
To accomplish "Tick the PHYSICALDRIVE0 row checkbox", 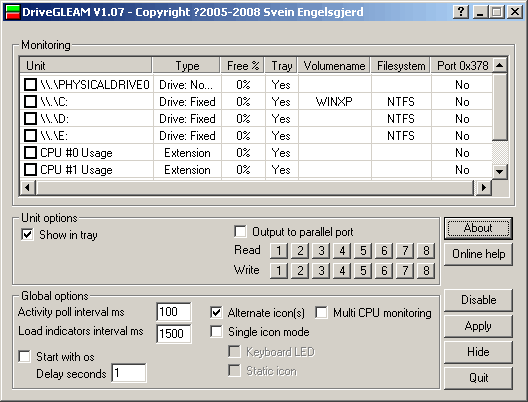I will click(30, 85).
